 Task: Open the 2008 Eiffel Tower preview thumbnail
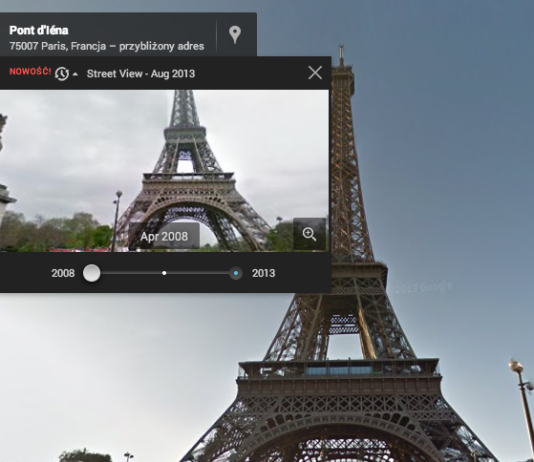(164, 171)
